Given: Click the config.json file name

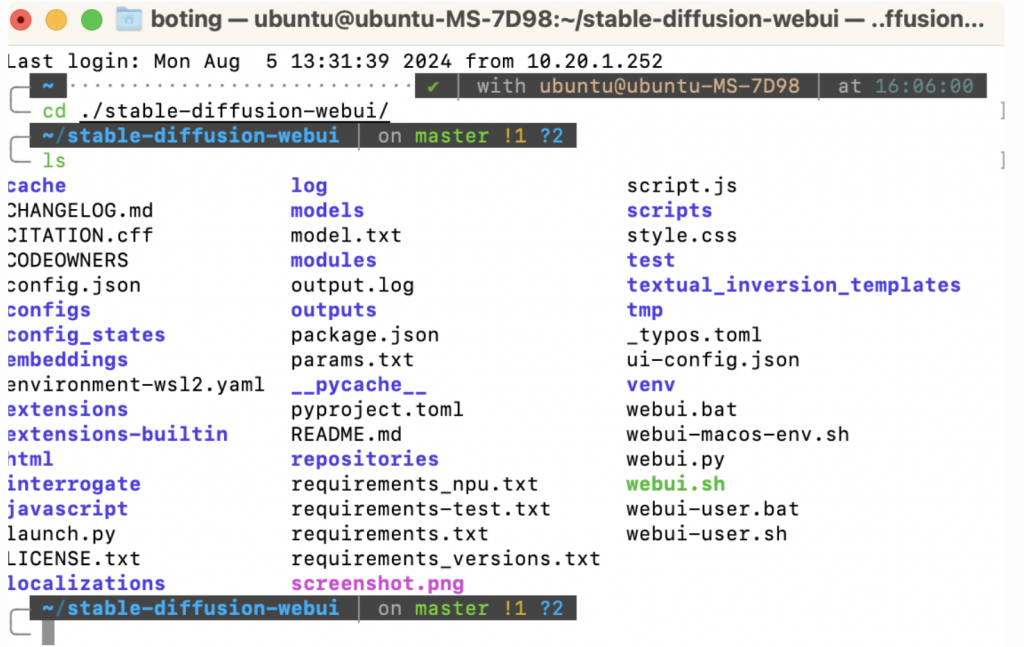Looking at the screenshot, I should [x=74, y=285].
